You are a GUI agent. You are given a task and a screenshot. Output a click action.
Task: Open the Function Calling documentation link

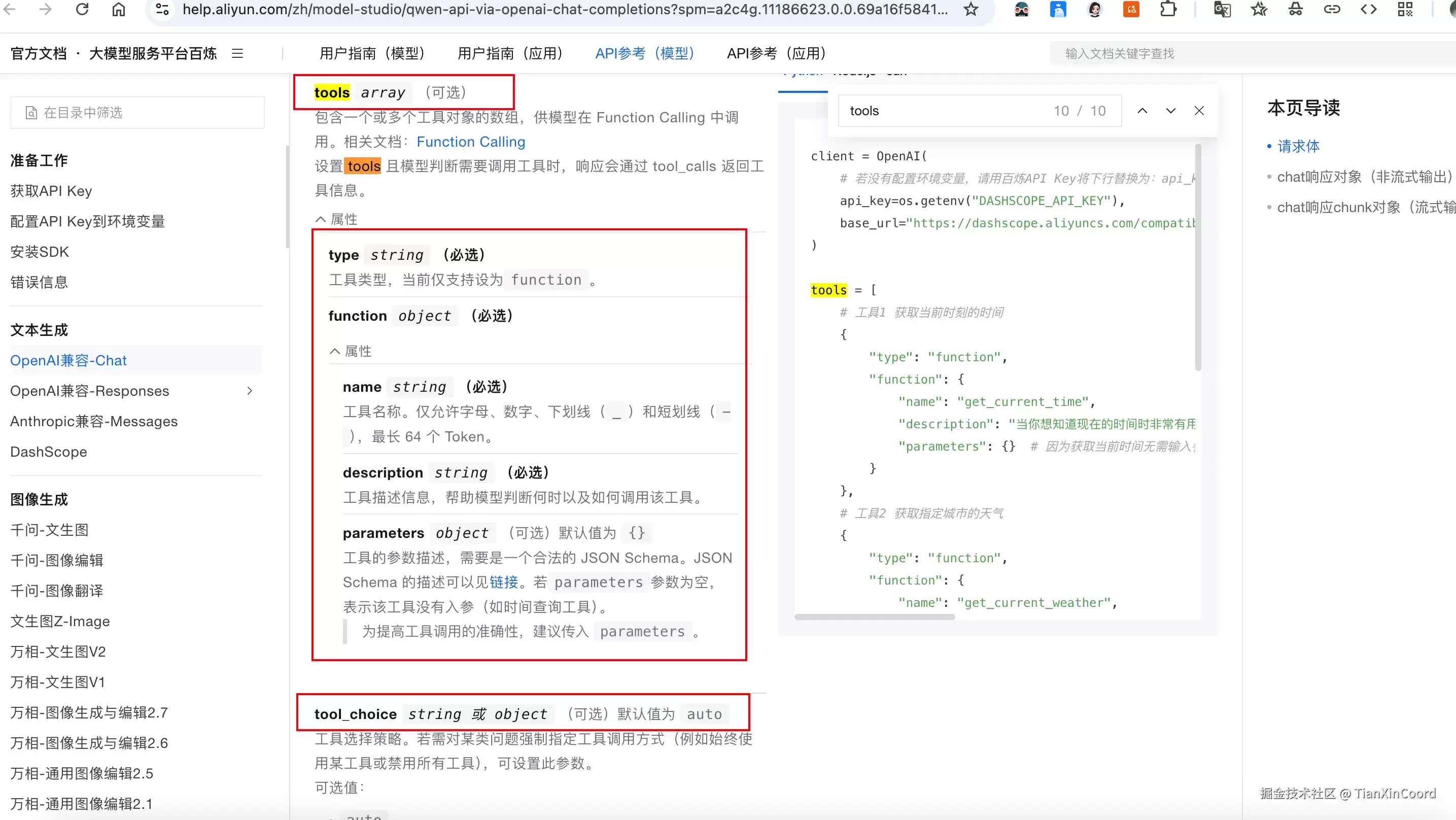pyautogui.click(x=471, y=142)
